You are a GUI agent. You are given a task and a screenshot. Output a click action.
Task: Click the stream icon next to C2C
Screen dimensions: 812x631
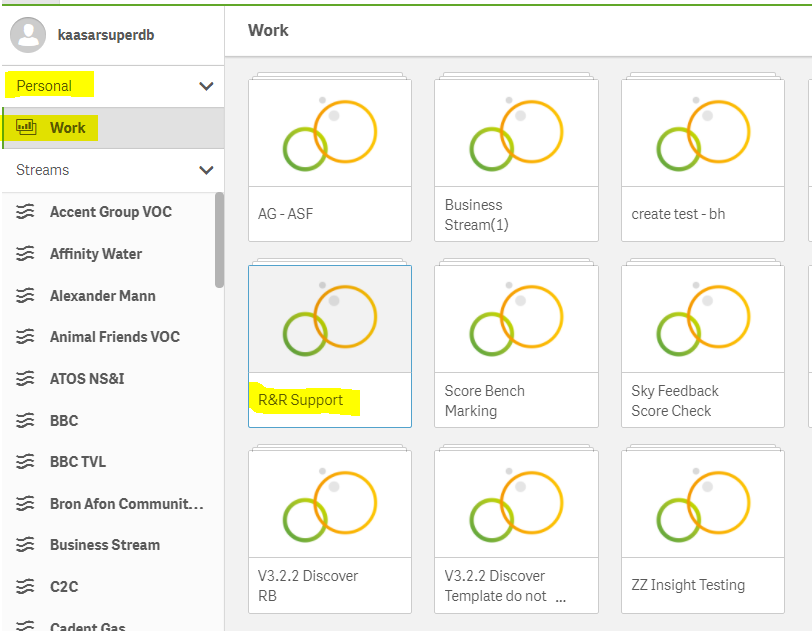click(25, 586)
